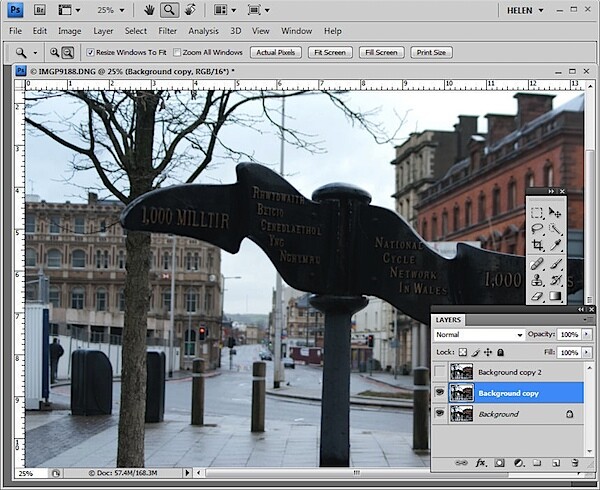Uncheck Resize Windows To Fit
Screen dimensions: 600x490
pyautogui.click(x=90, y=52)
